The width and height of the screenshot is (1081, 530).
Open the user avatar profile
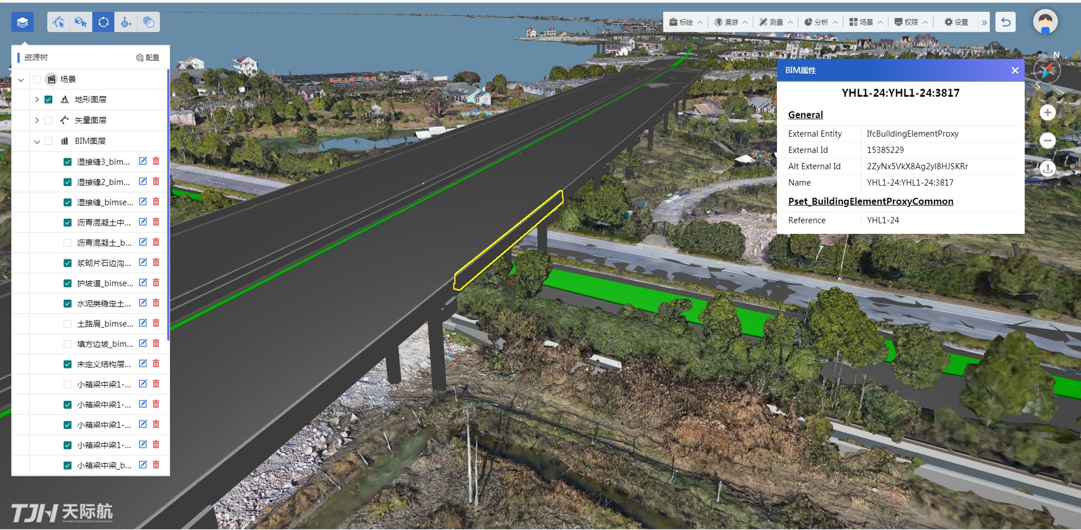(x=1045, y=22)
